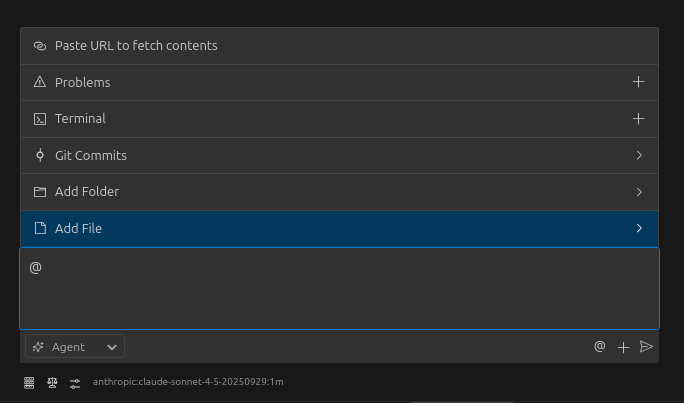The width and height of the screenshot is (684, 403).
Task: Click the anthropic:claude-sonnet model label
Action: [188, 382]
